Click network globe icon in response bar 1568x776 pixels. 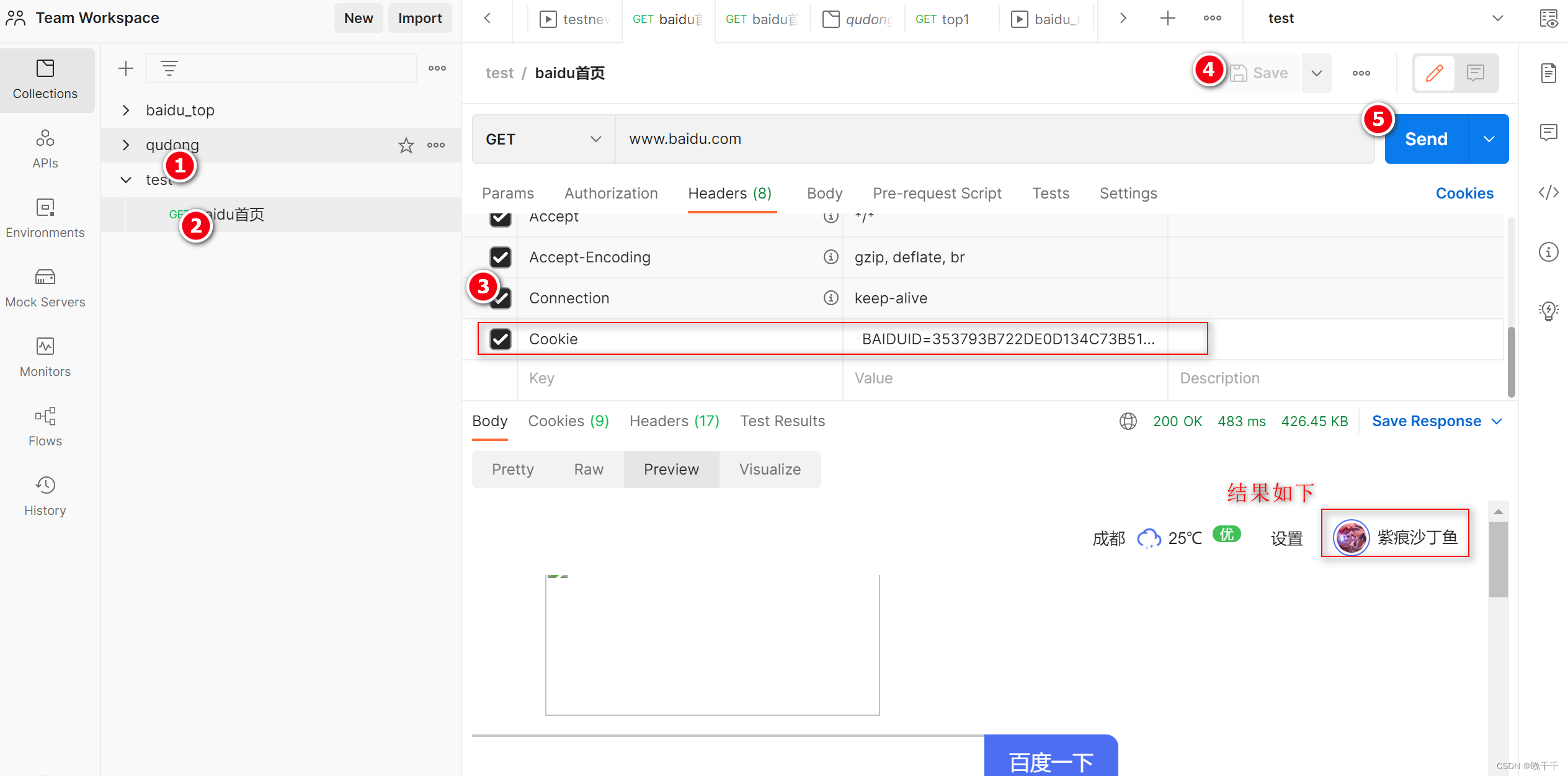pos(1128,421)
